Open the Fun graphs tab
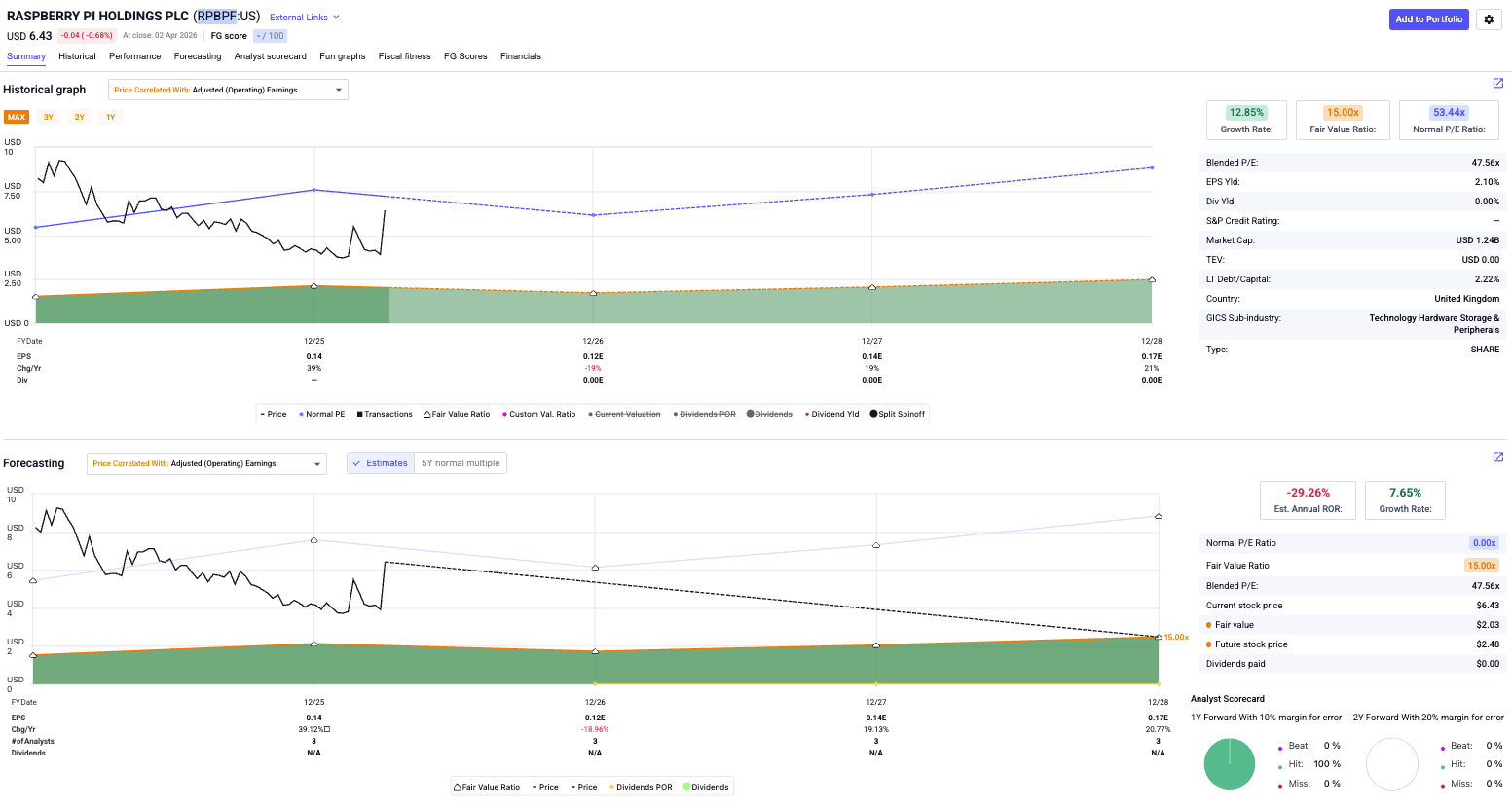Viewport: 1512px width, 810px height. point(343,56)
